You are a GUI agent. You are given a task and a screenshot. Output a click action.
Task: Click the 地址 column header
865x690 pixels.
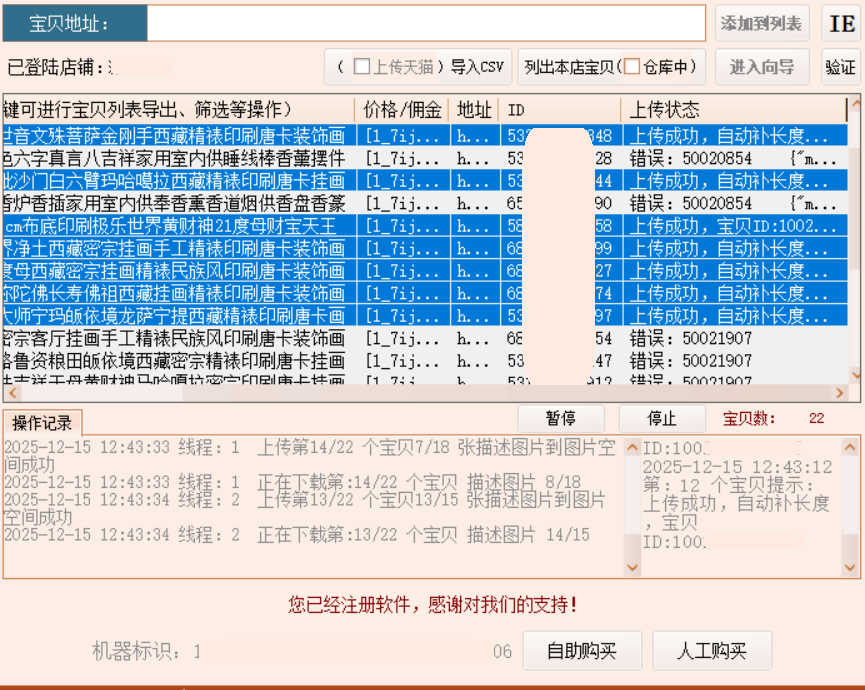(474, 110)
